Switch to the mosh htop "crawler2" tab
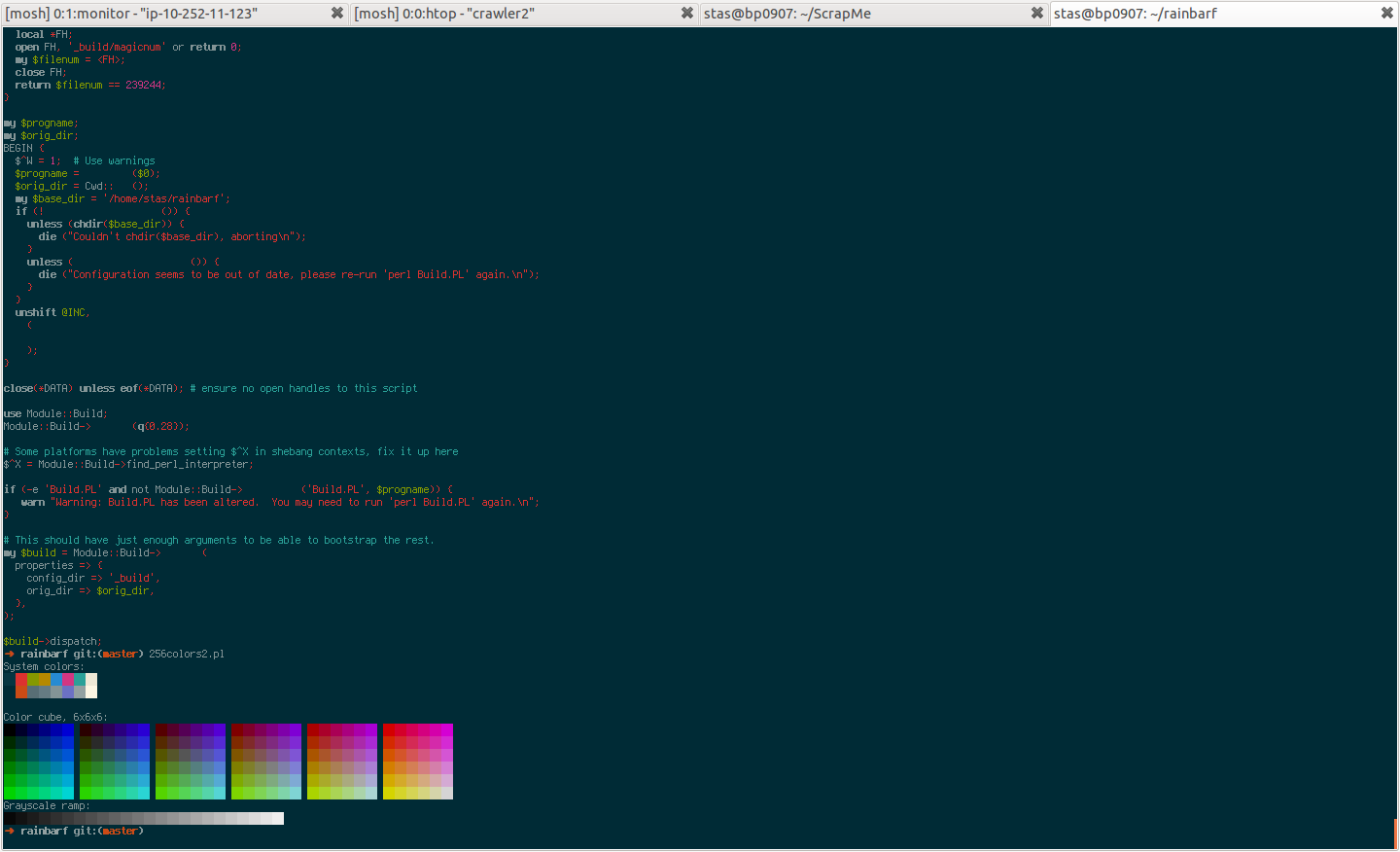 [524, 14]
